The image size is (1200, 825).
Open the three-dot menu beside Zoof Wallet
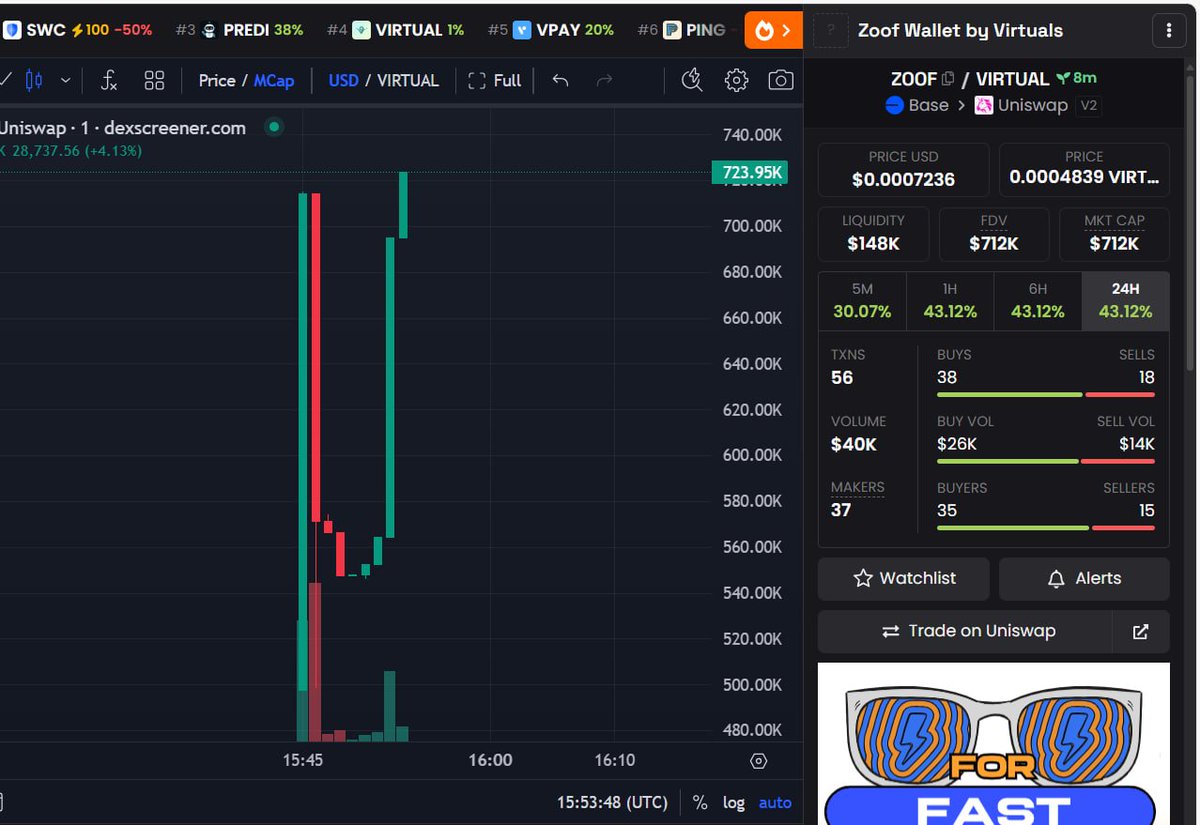pyautogui.click(x=1169, y=30)
